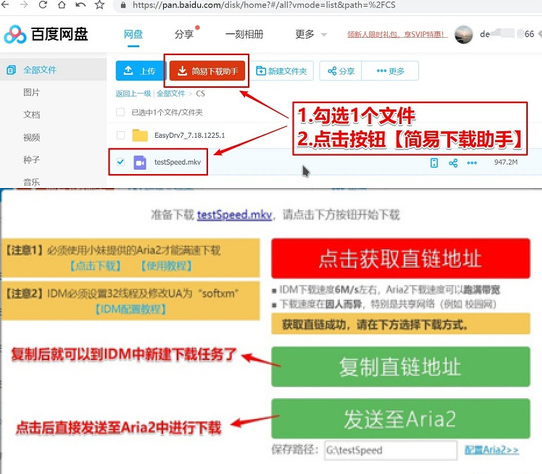Open the 一刻相册 tab
This screenshot has width=542, height=474.
click(x=244, y=34)
